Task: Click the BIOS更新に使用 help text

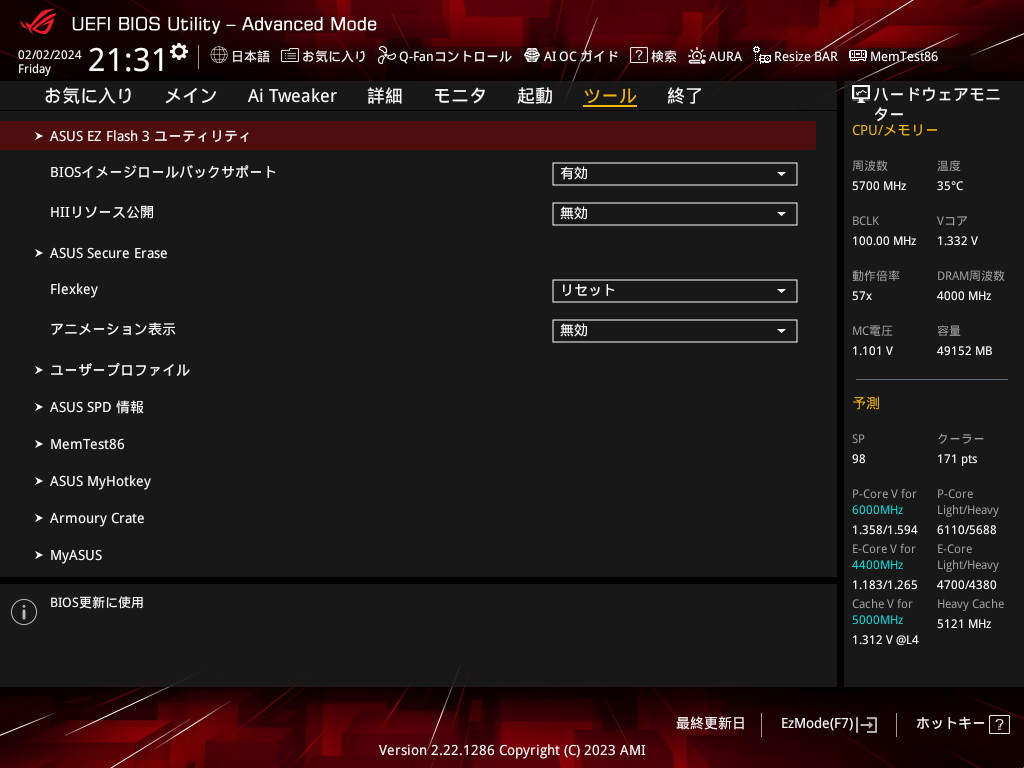Action: [x=97, y=603]
